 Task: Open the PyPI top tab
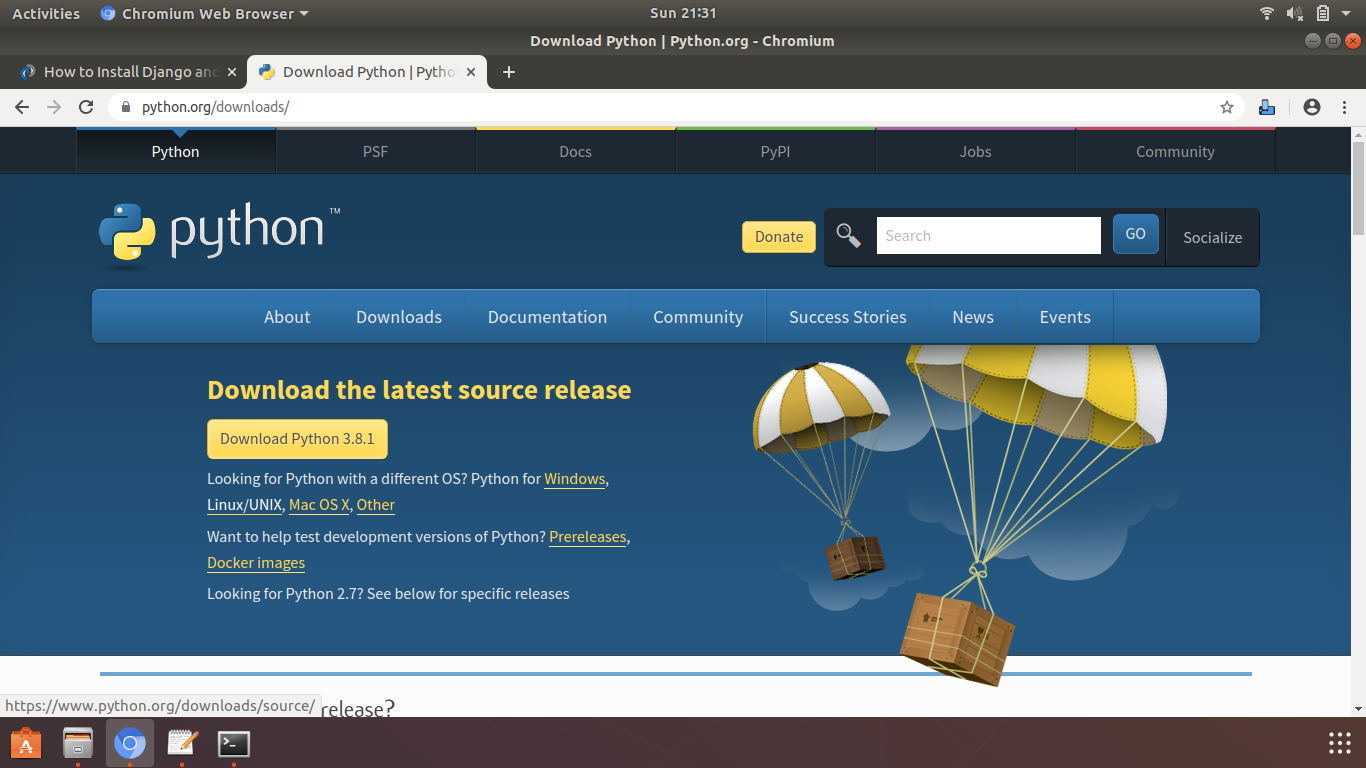click(x=776, y=151)
